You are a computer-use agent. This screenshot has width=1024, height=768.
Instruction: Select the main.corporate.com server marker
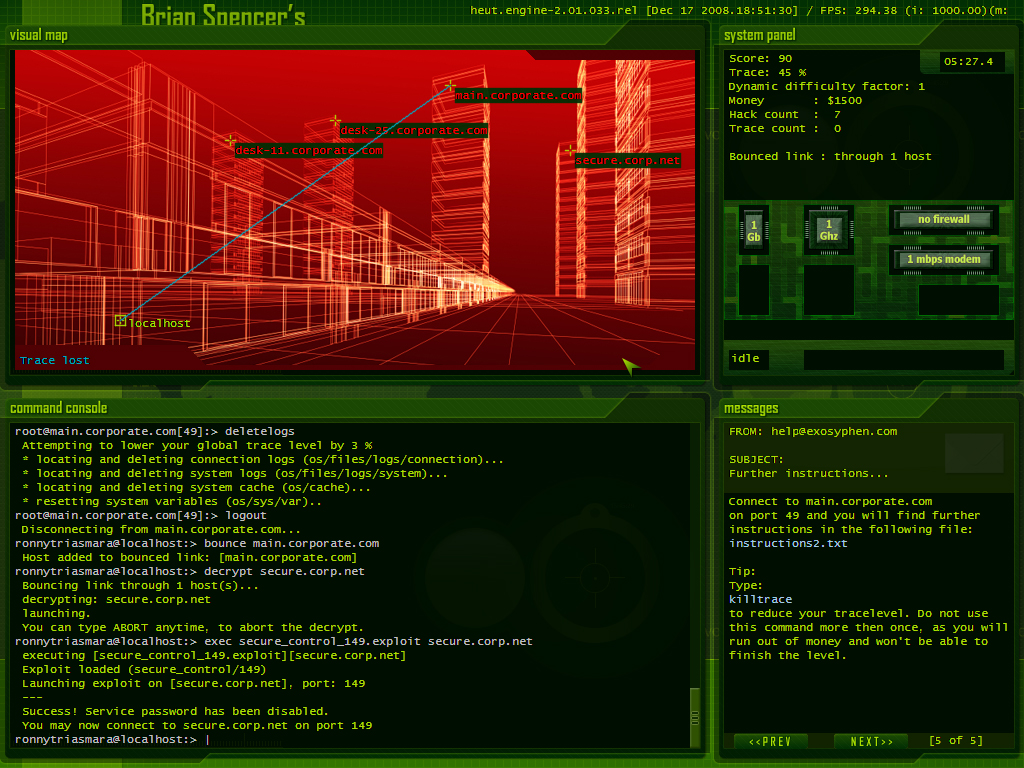451,87
